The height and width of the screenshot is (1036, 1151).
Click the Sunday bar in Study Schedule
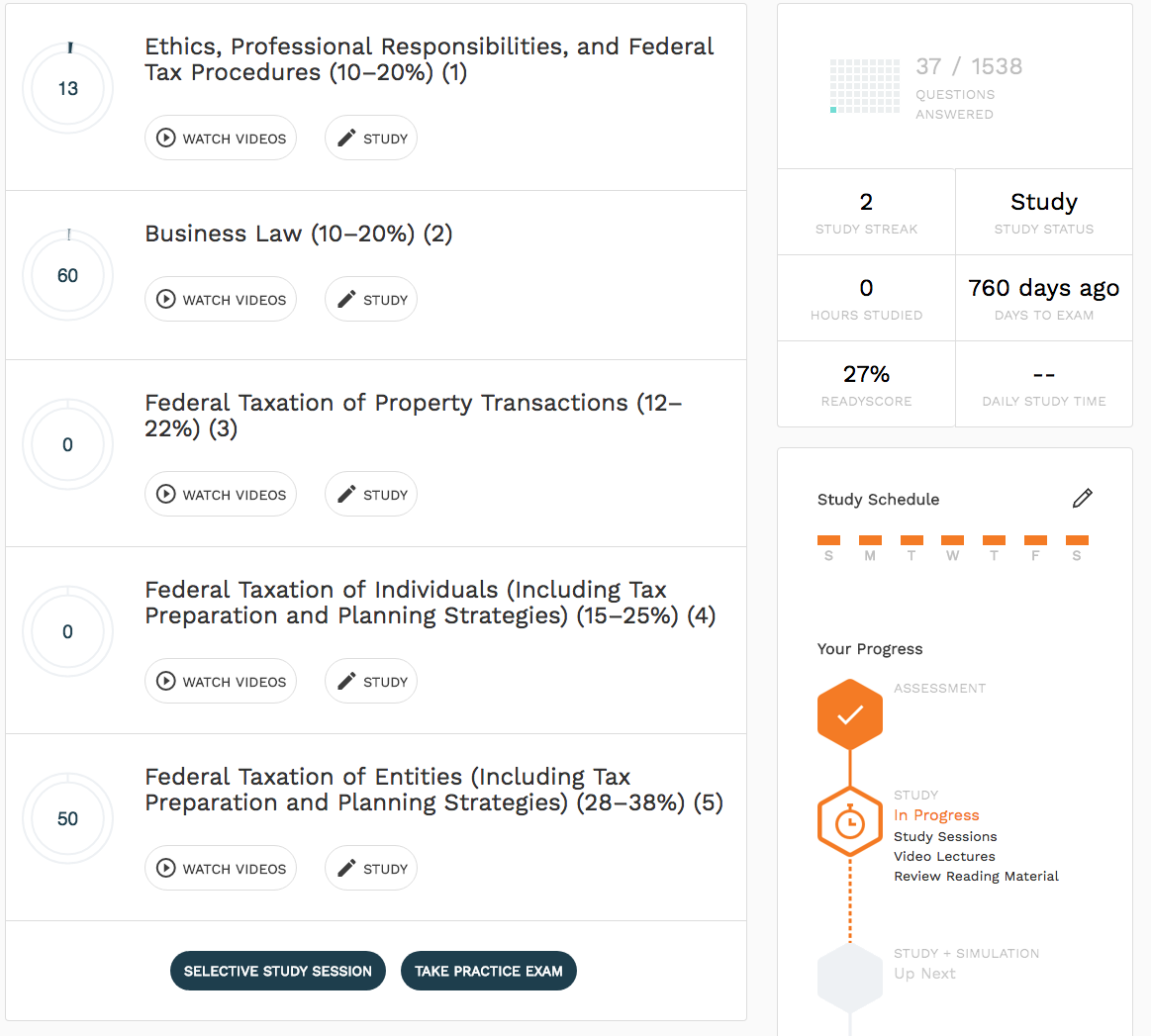(828, 540)
